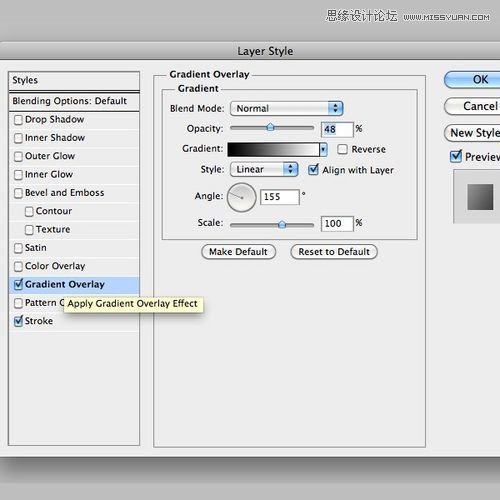Enable the Reverse checkbox

click(x=342, y=149)
